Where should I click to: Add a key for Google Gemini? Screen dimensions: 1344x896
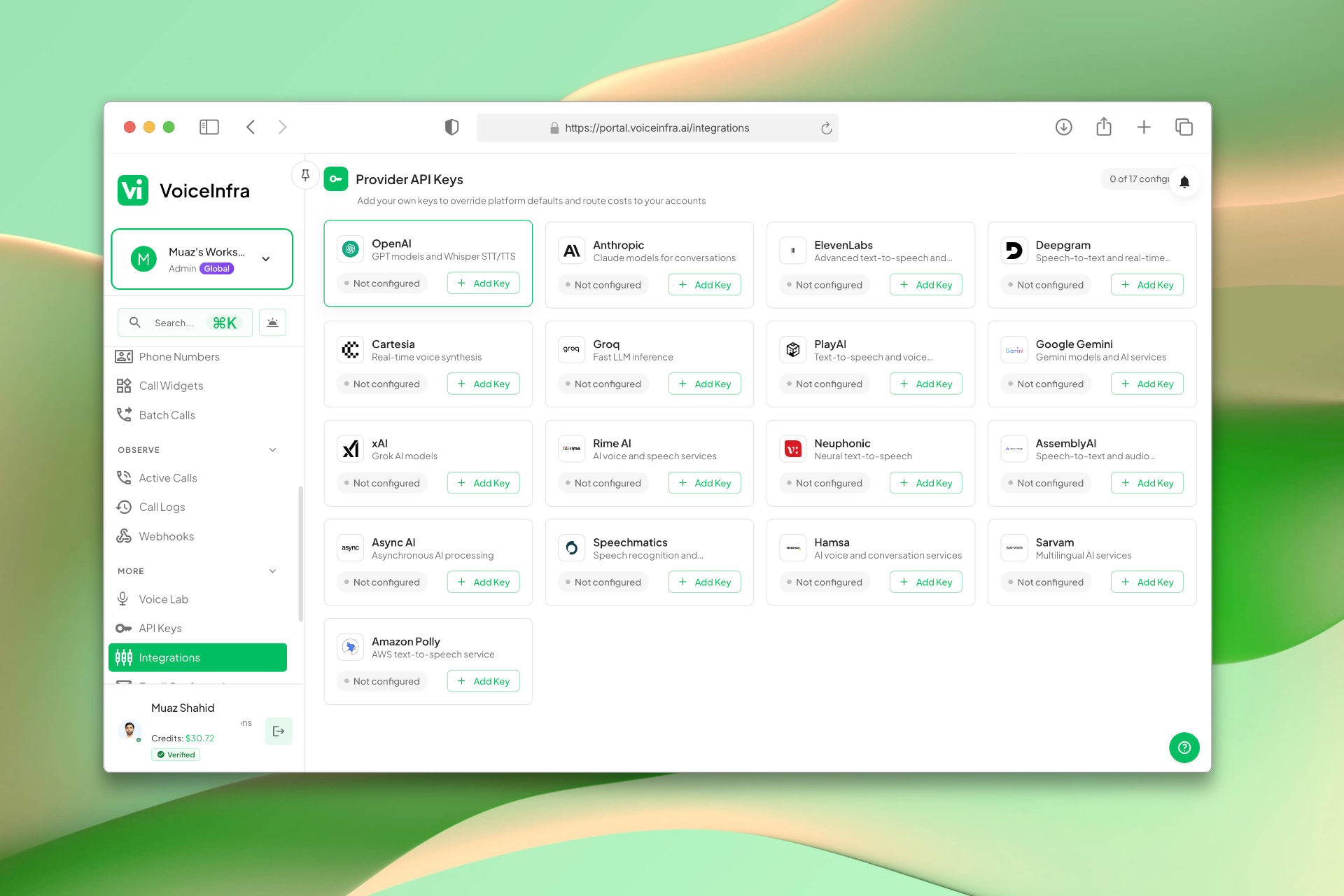(1147, 384)
